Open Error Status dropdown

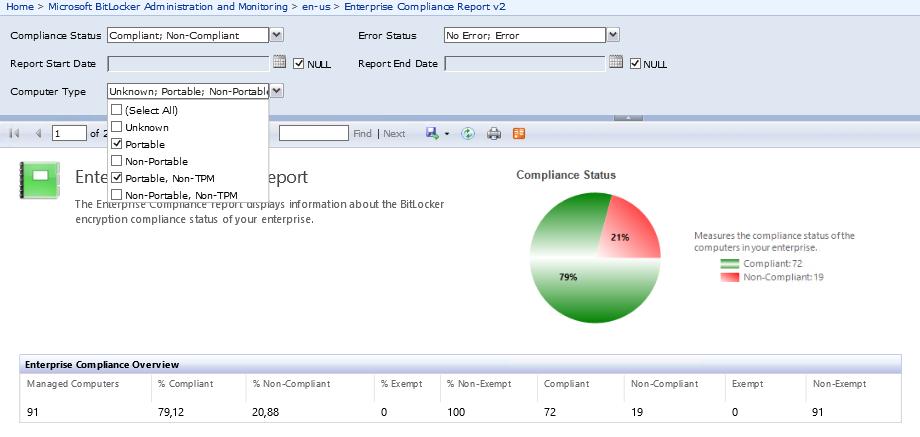click(x=613, y=35)
